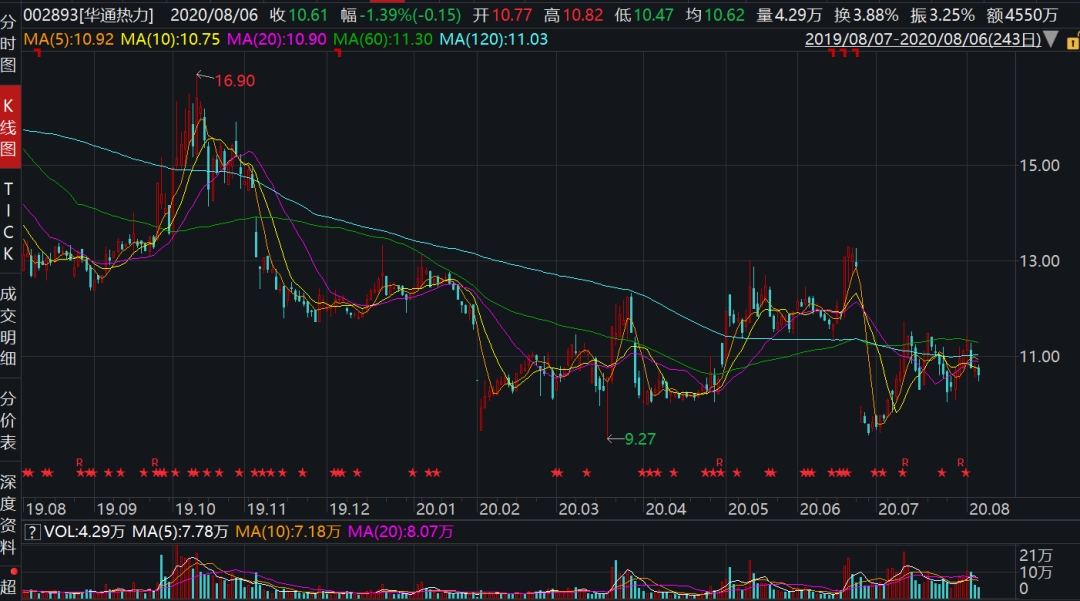This screenshot has height=601, width=1080.
Task: Click the lock icon at top right
Action: tap(1069, 40)
